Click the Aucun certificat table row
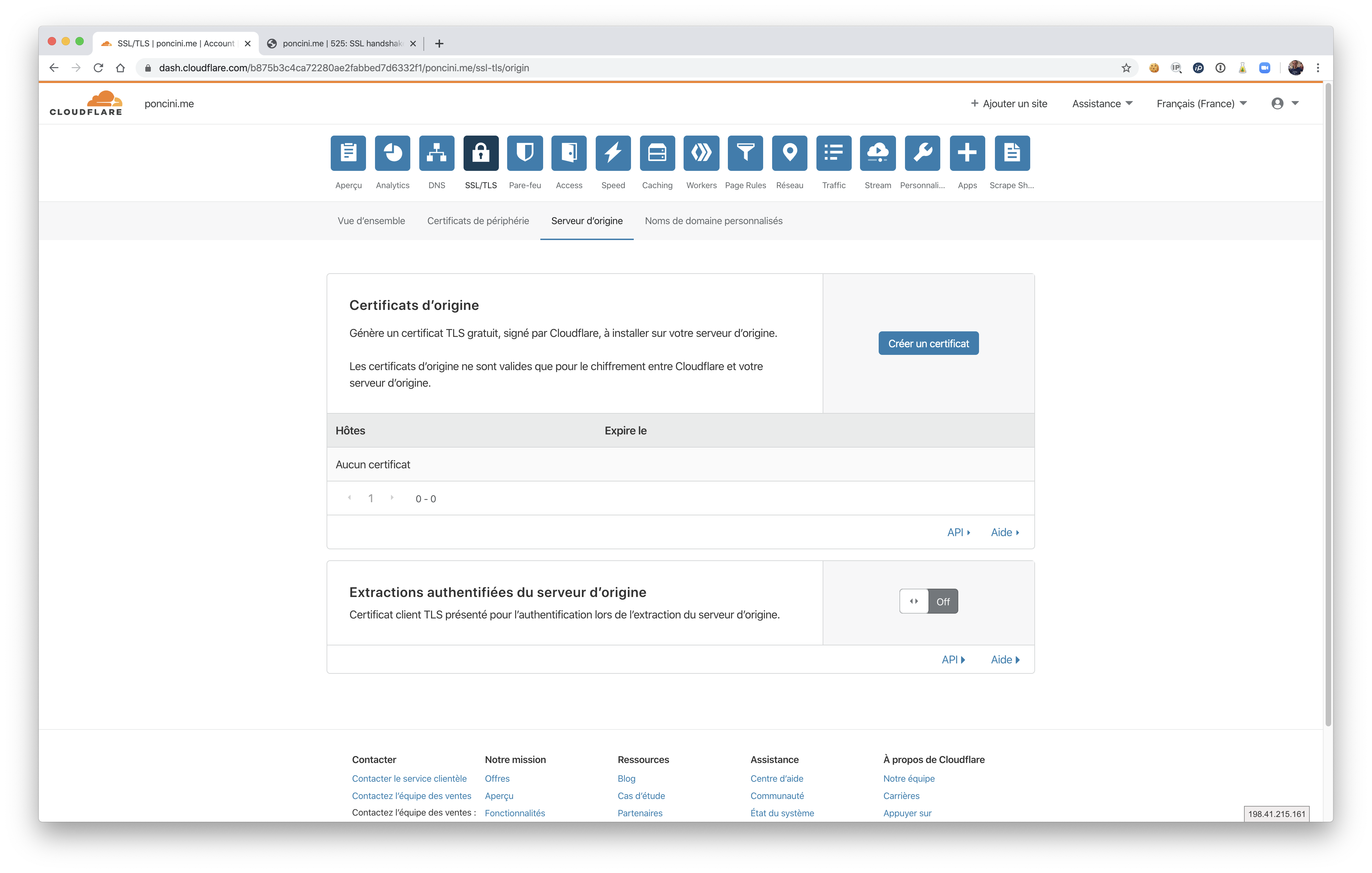This screenshot has width=1372, height=873. (x=680, y=464)
